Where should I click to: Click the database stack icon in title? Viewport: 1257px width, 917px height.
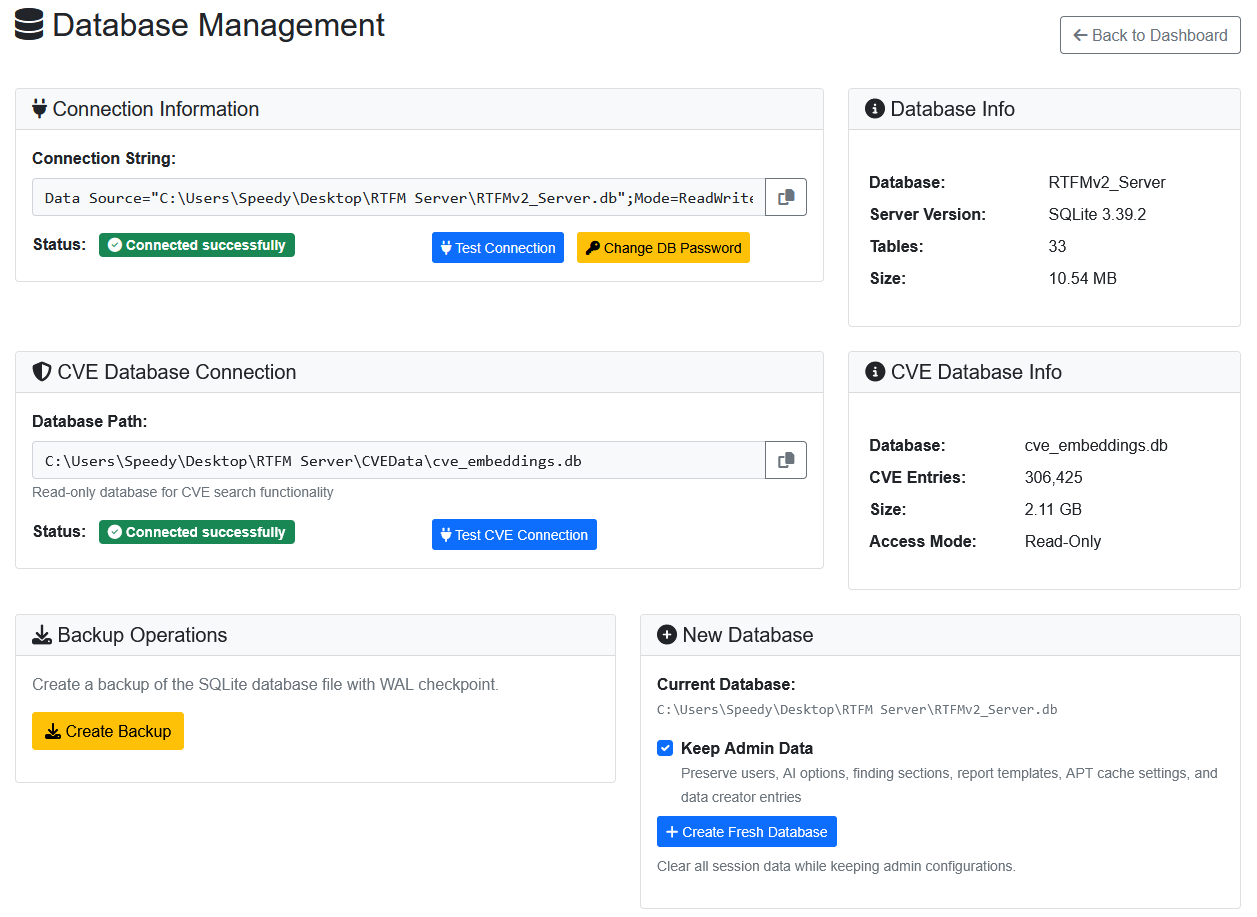29,25
